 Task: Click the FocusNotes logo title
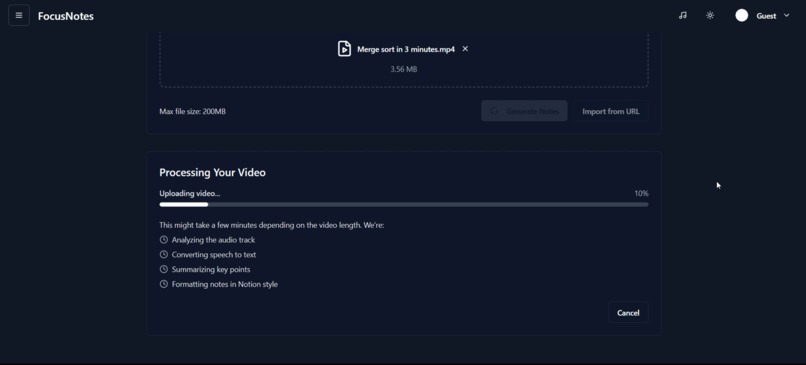[x=66, y=16]
